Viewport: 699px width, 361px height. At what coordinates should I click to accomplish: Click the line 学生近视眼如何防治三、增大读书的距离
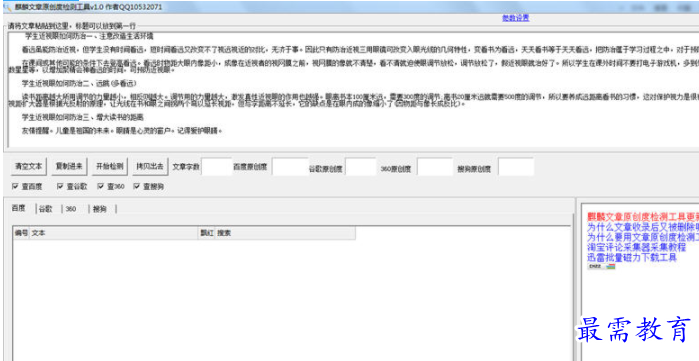click(x=82, y=117)
